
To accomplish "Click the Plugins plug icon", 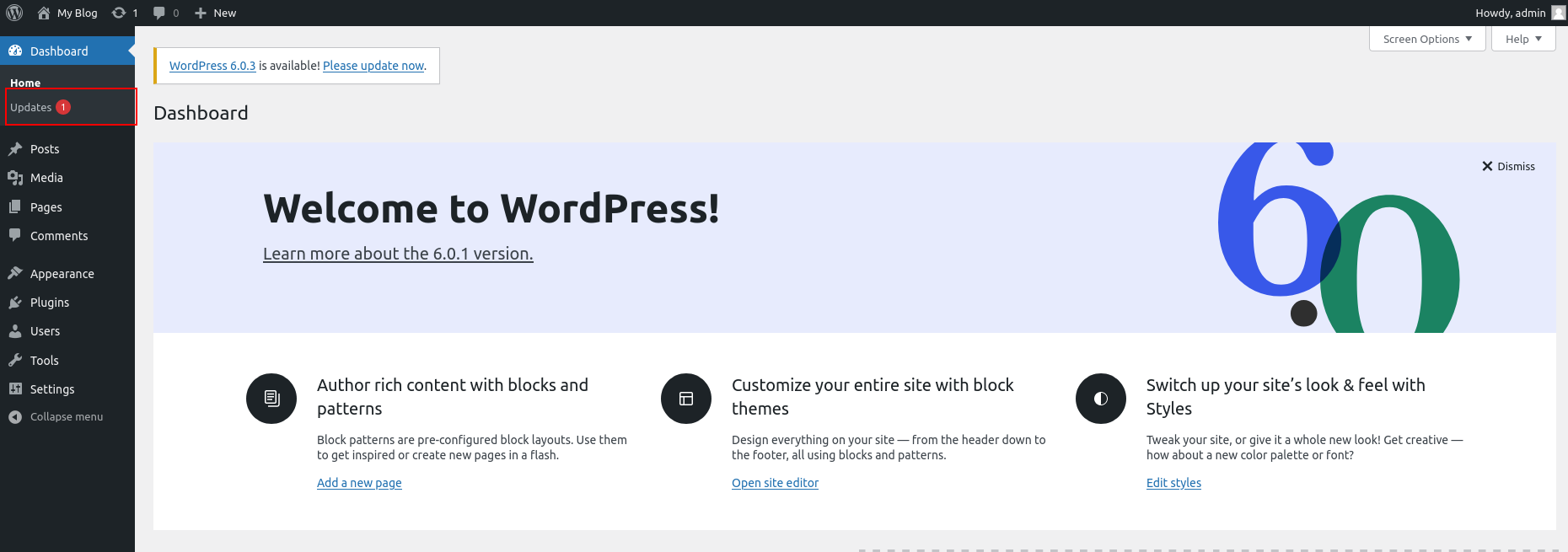I will [x=15, y=302].
